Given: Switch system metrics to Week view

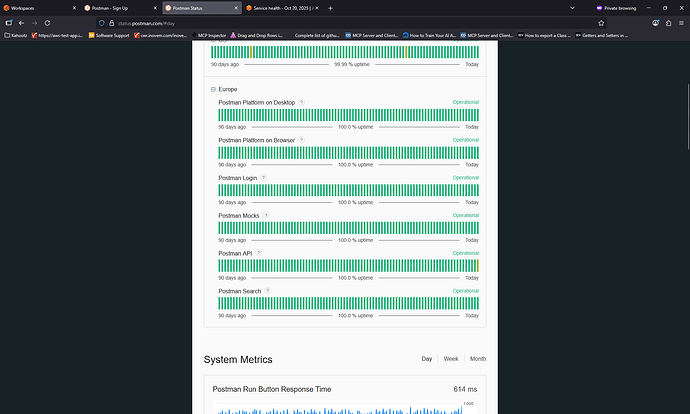Looking at the screenshot, I should [x=451, y=359].
